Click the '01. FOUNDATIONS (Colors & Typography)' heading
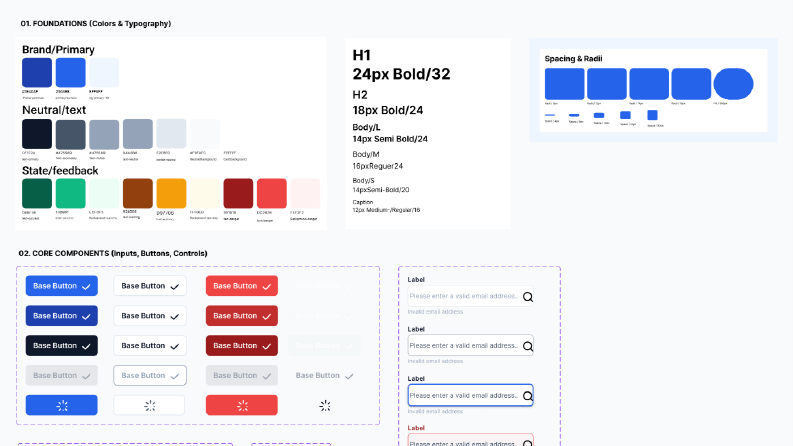793x446 pixels. (96, 23)
